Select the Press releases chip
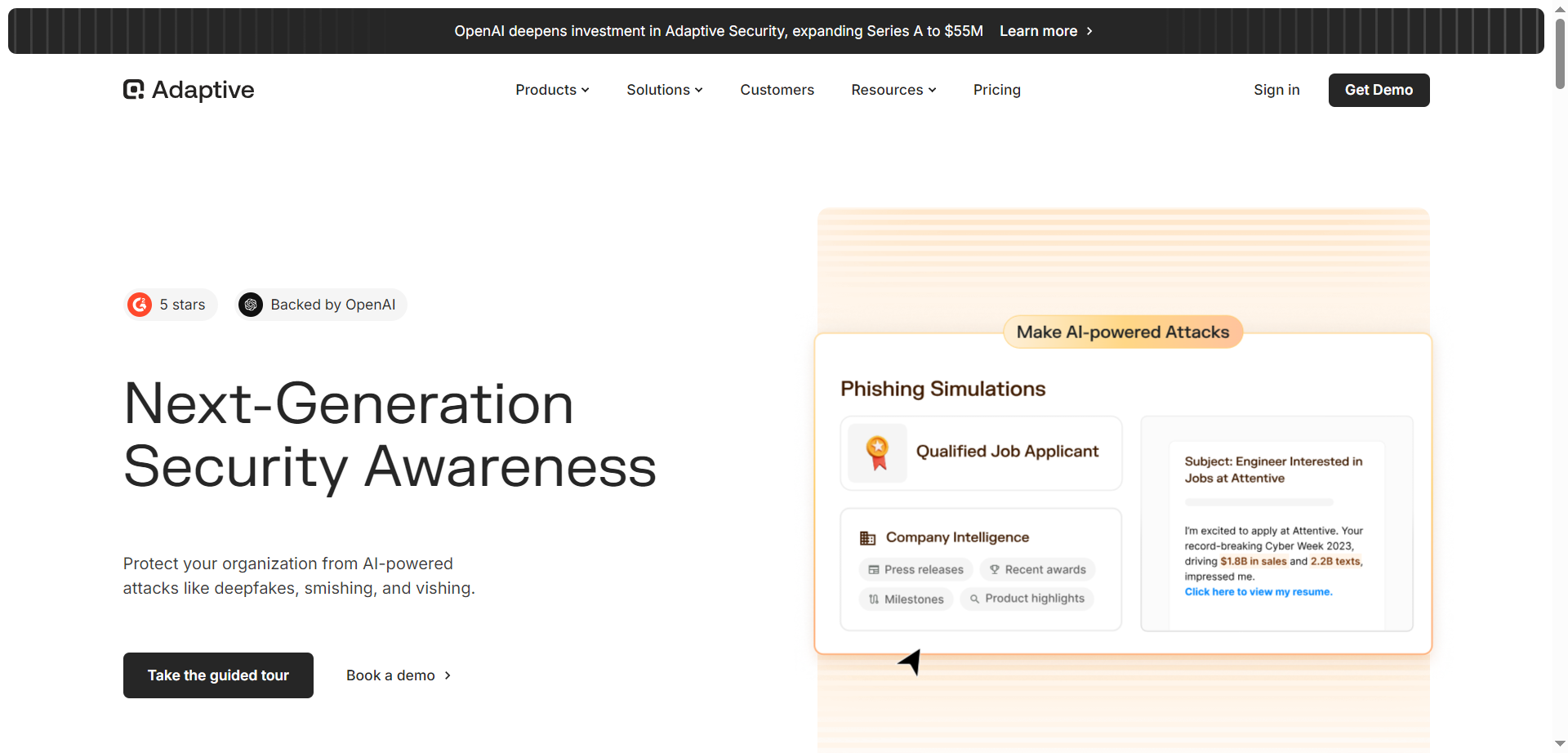 click(915, 570)
